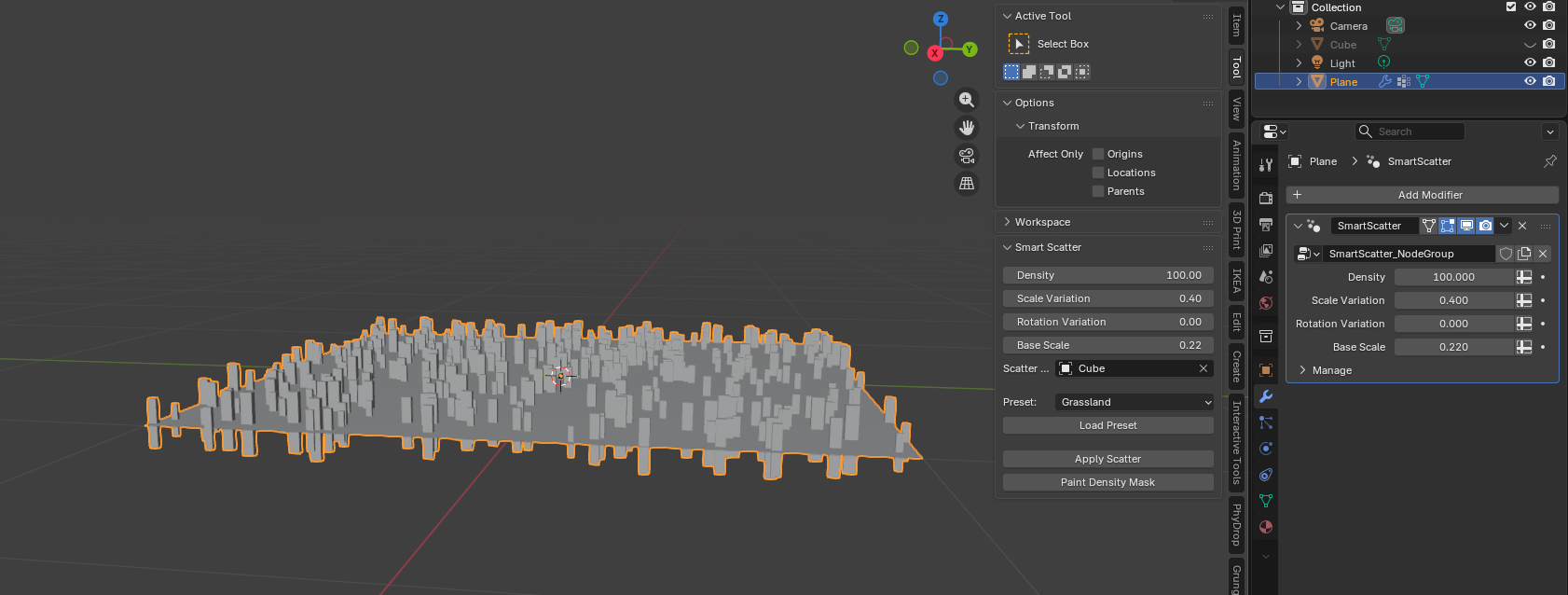Collapse the Active Tool panel
1568x595 pixels.
click(x=1007, y=16)
